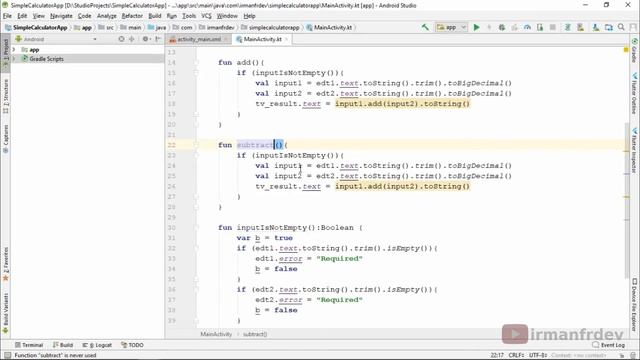Collapse the if block fold at line 15
This screenshot has height=360, width=640.
coord(196,73)
